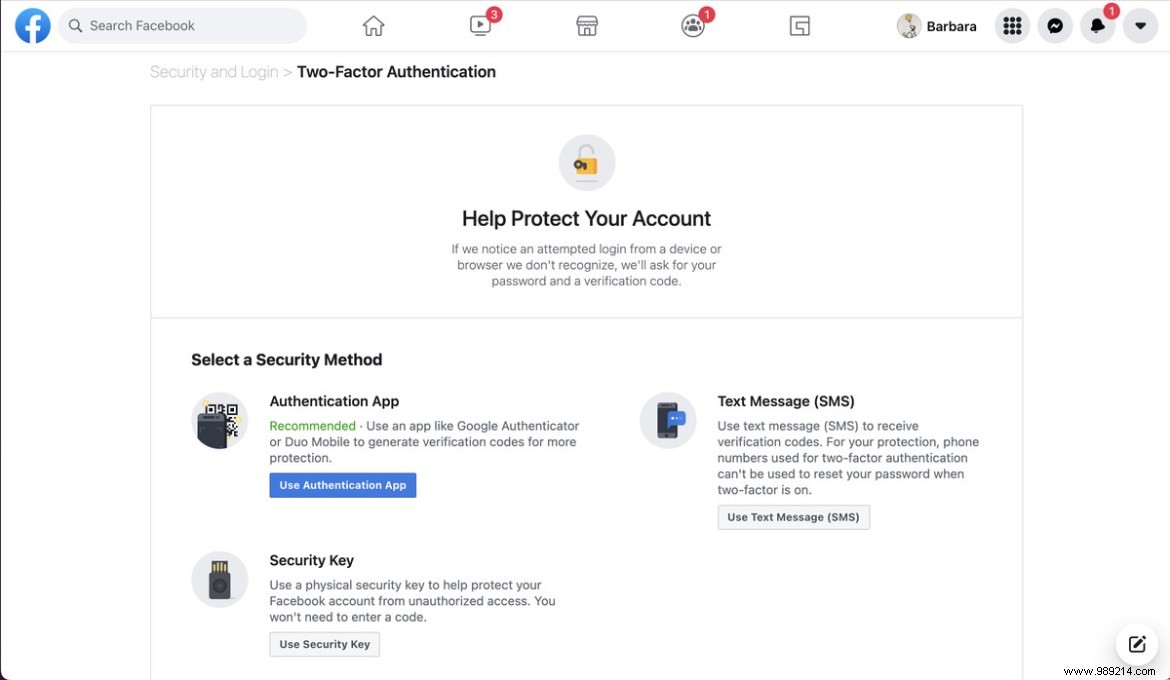Screen dimensions: 1170x680
Task: Click the Facebook logo
Action: click(32, 25)
